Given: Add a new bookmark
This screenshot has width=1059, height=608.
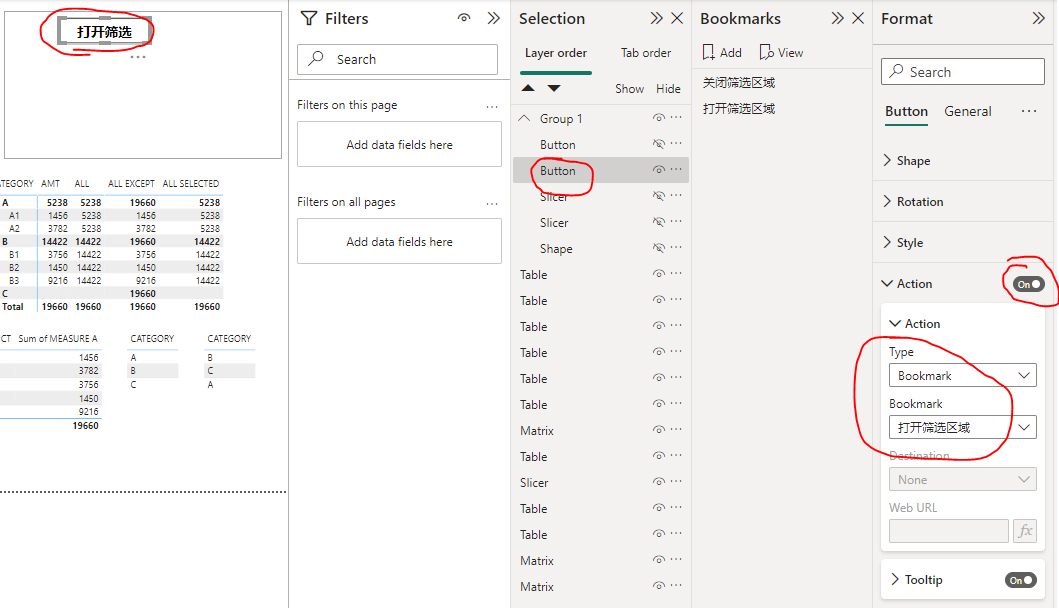Looking at the screenshot, I should [x=722, y=53].
